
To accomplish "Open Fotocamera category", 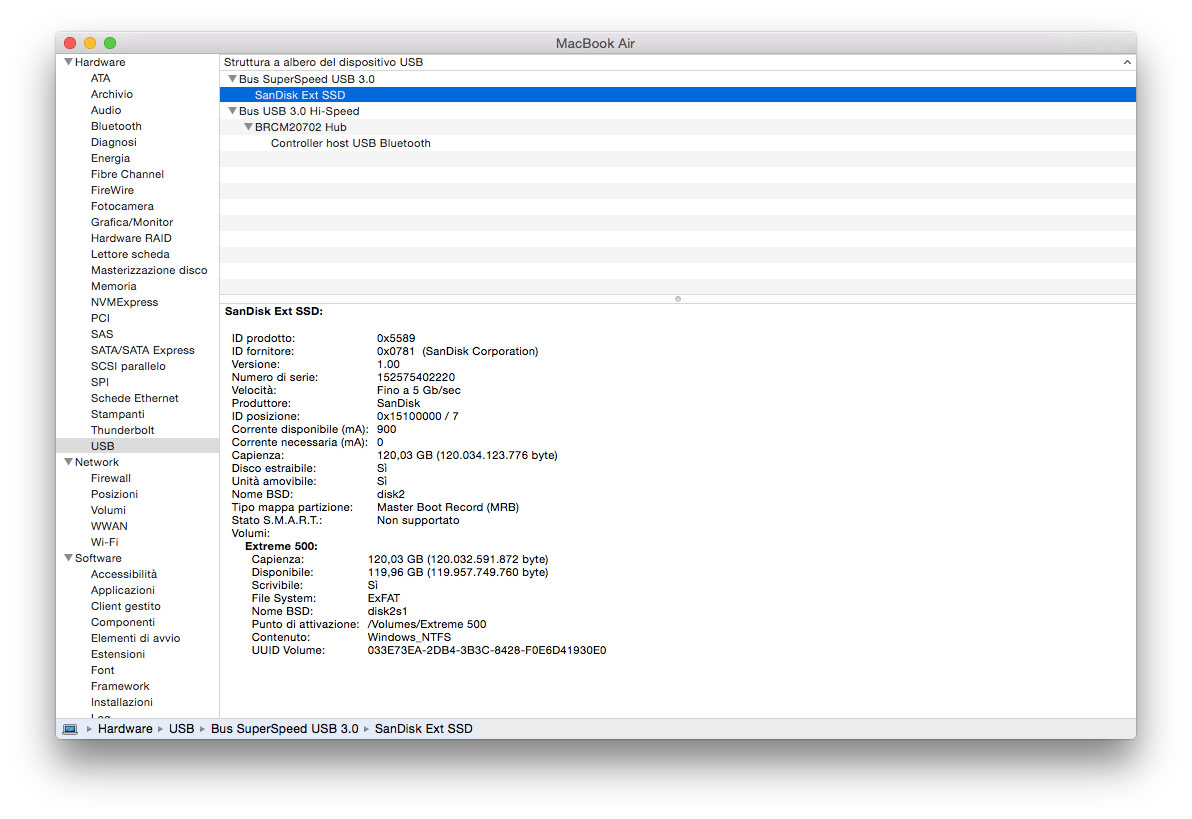I will click(x=122, y=206).
